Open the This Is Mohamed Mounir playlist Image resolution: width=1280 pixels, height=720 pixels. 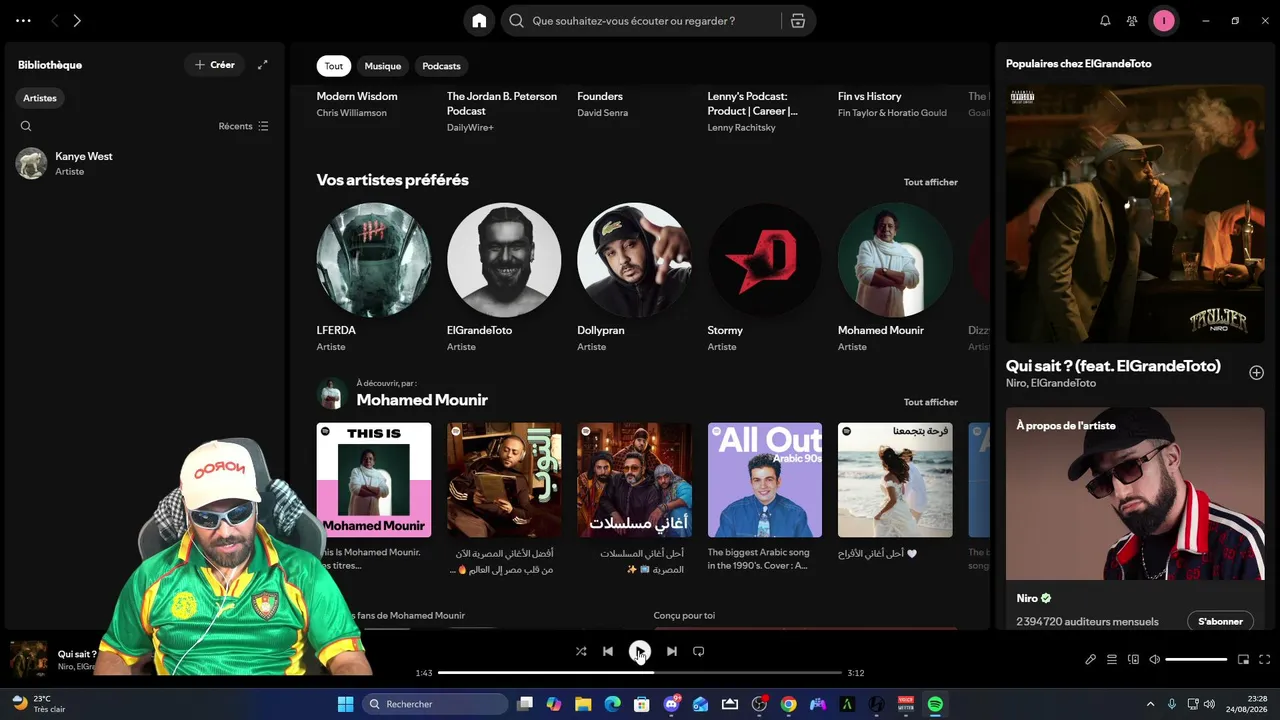374,480
